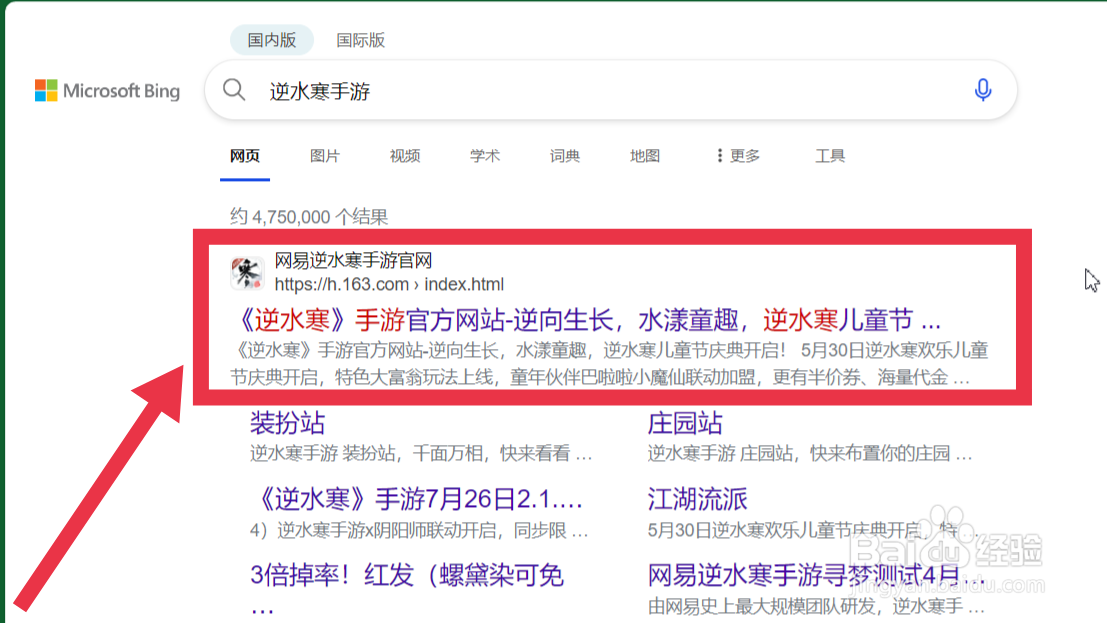Click the 5月30日逆水寒欢乐儿童节 result description
Image resolution: width=1107 pixels, height=623 pixels.
click(611, 364)
